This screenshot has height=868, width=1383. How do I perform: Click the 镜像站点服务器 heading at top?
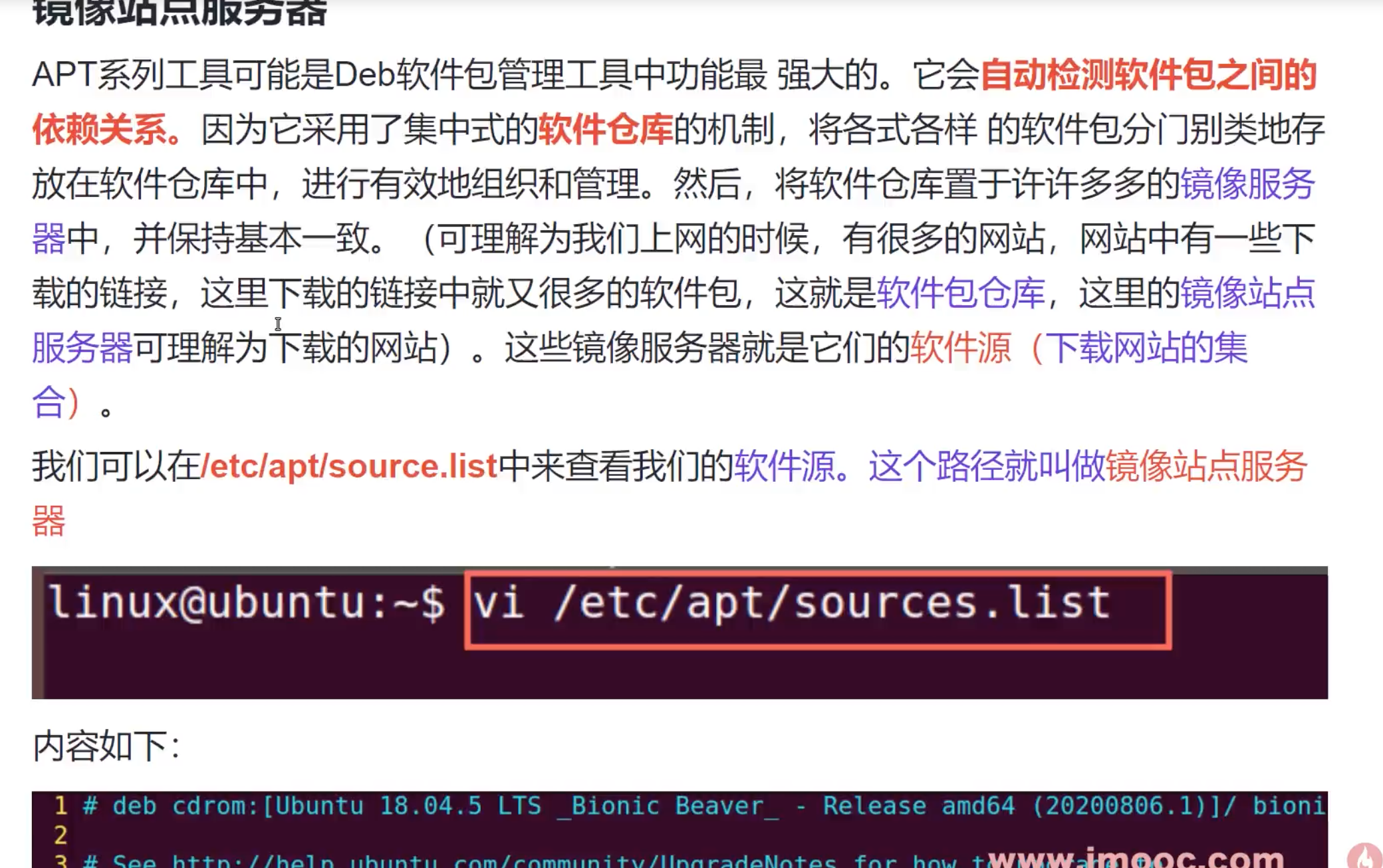coord(180,13)
